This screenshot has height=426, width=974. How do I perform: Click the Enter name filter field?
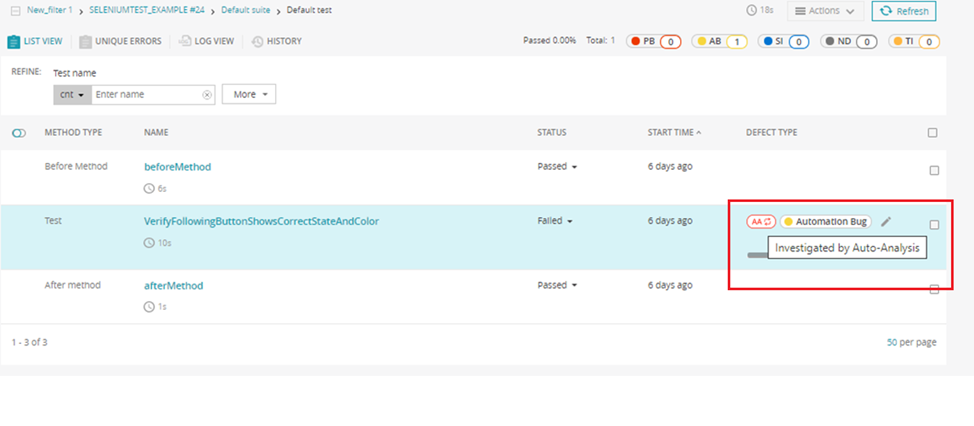click(146, 95)
